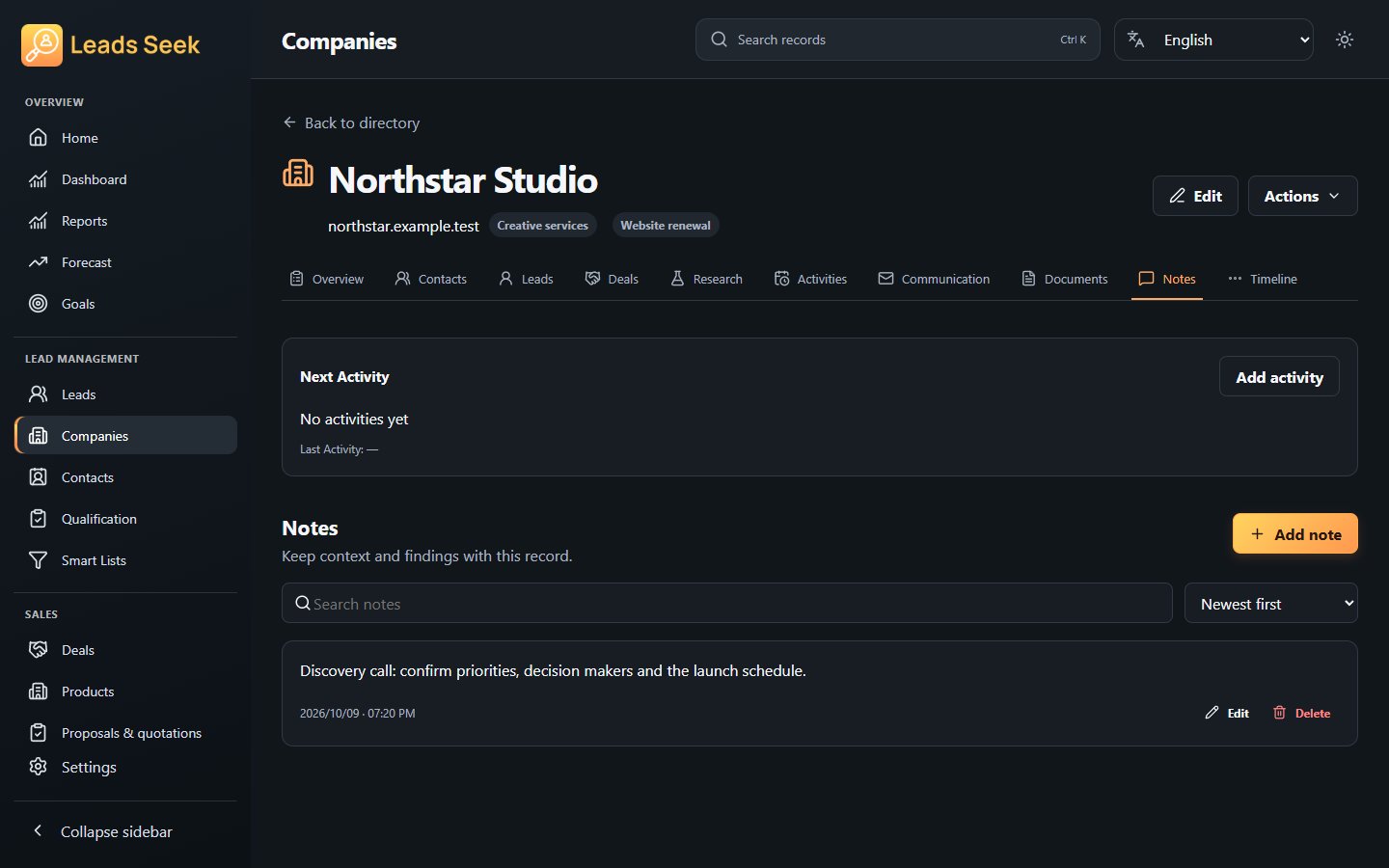
Task: Click the Add activity button
Action: [1279, 377]
